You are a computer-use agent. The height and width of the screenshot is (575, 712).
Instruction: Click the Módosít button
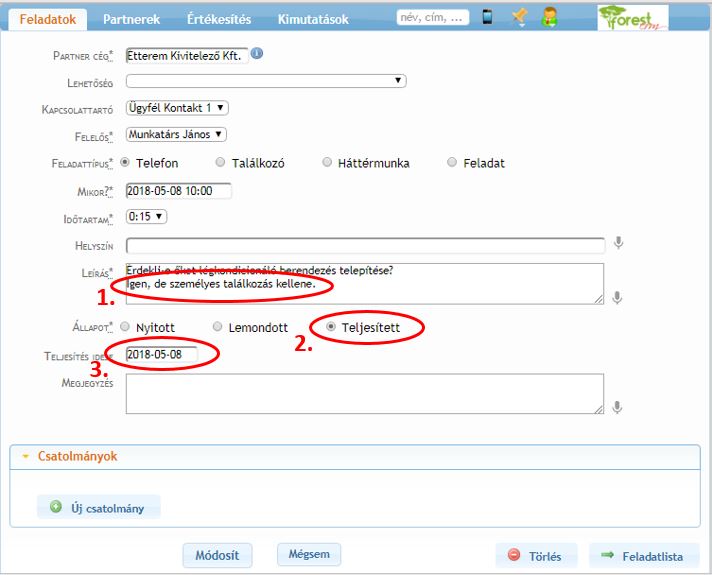pyautogui.click(x=217, y=555)
